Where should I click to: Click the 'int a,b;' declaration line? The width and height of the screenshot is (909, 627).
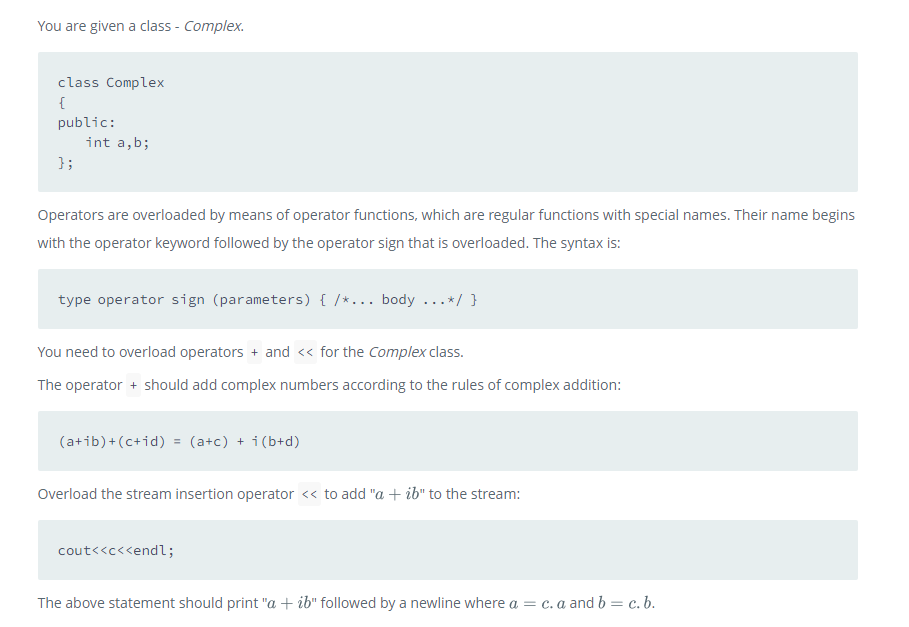pyautogui.click(x=117, y=142)
